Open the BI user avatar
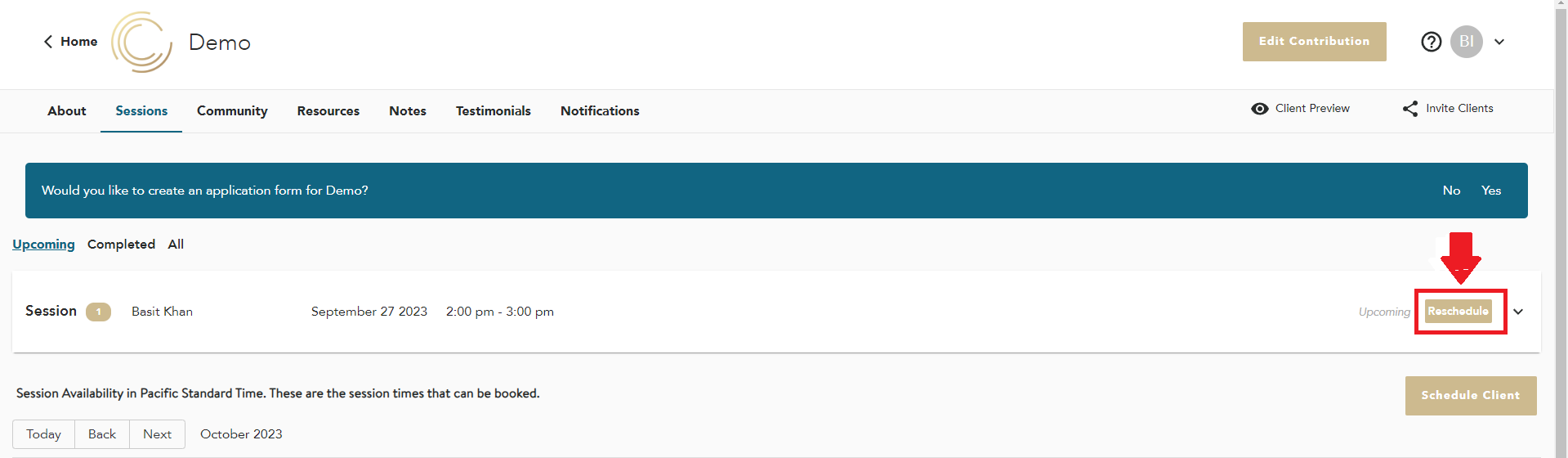Image resolution: width=1568 pixels, height=458 pixels. [x=1466, y=42]
